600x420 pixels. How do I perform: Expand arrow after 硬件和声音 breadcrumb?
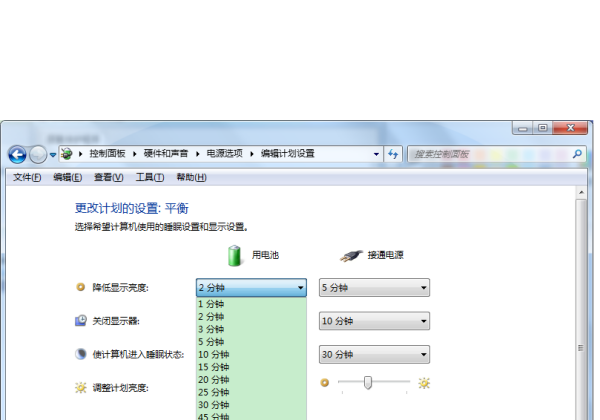[197, 154]
